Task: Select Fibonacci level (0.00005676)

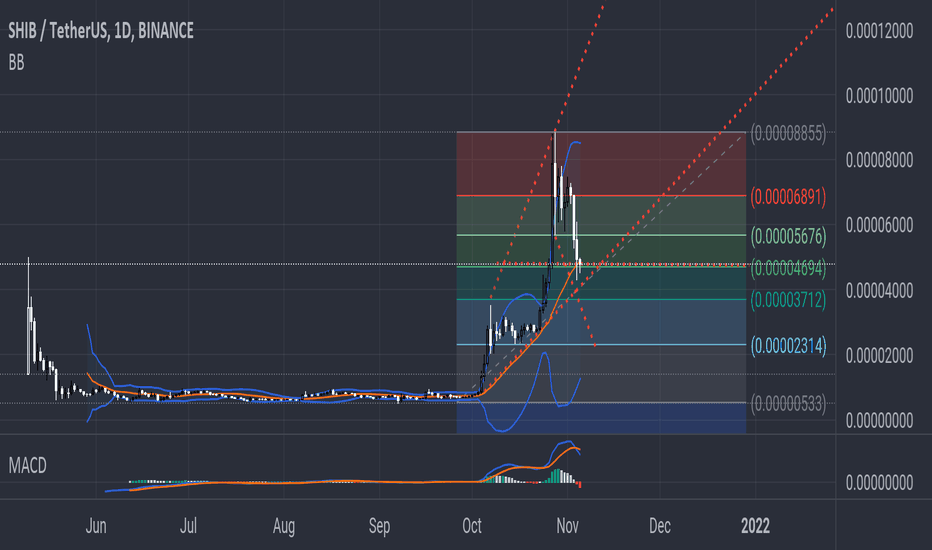Action: coord(788,236)
